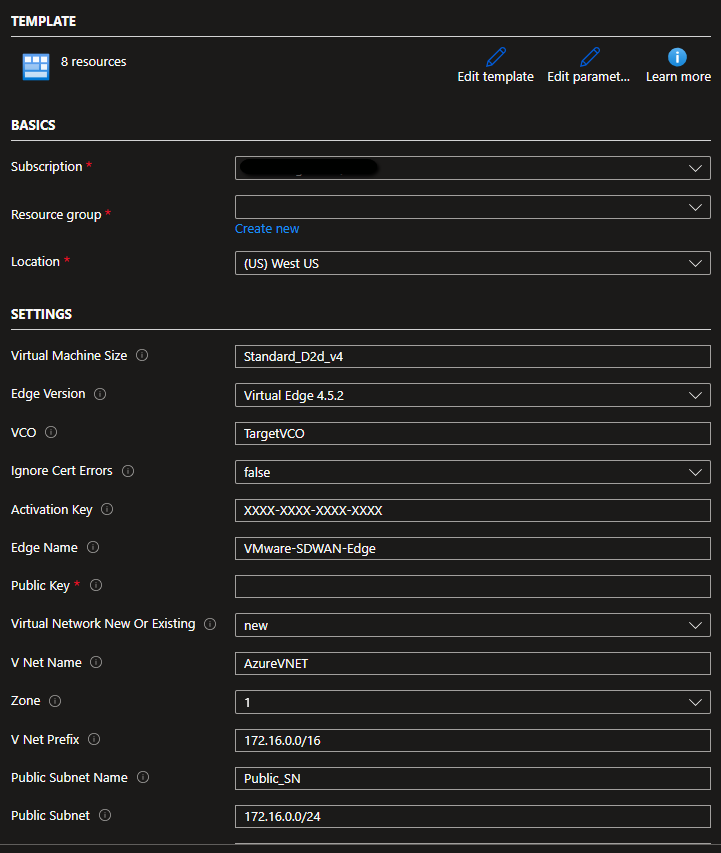Expand the Resource group dropdown

472,207
